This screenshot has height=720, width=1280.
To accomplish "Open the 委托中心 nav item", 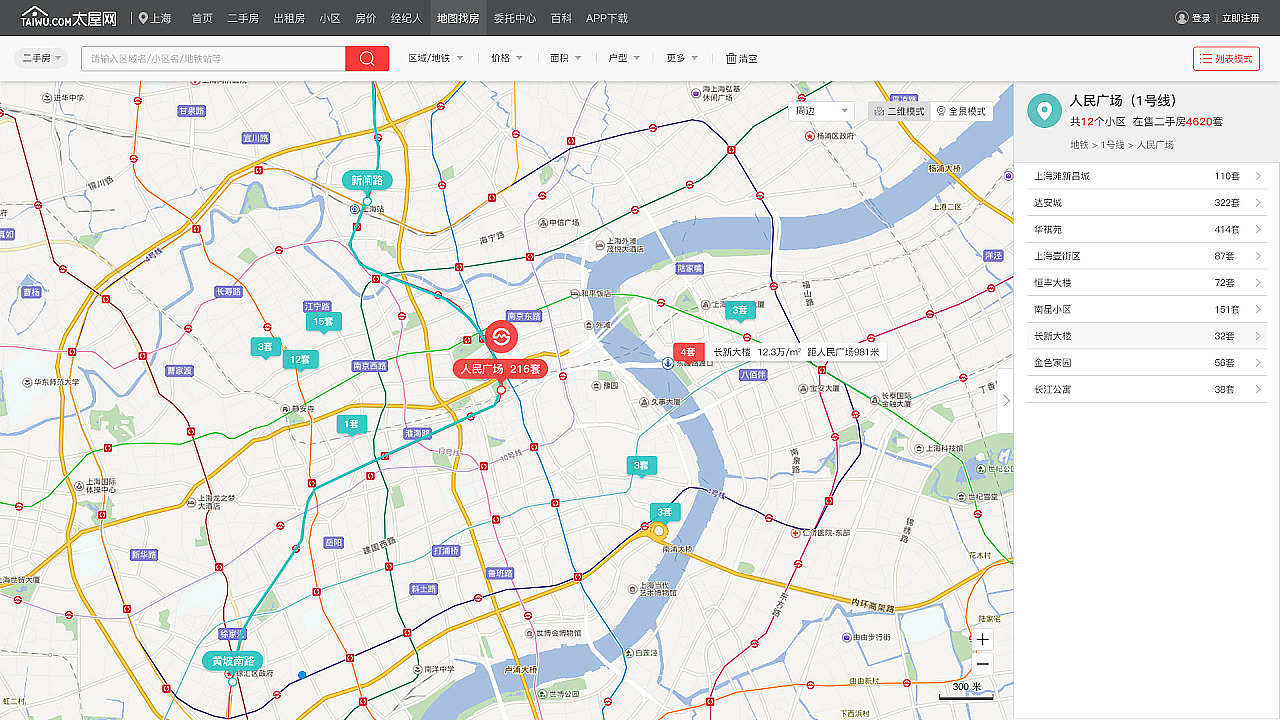I will coord(514,18).
